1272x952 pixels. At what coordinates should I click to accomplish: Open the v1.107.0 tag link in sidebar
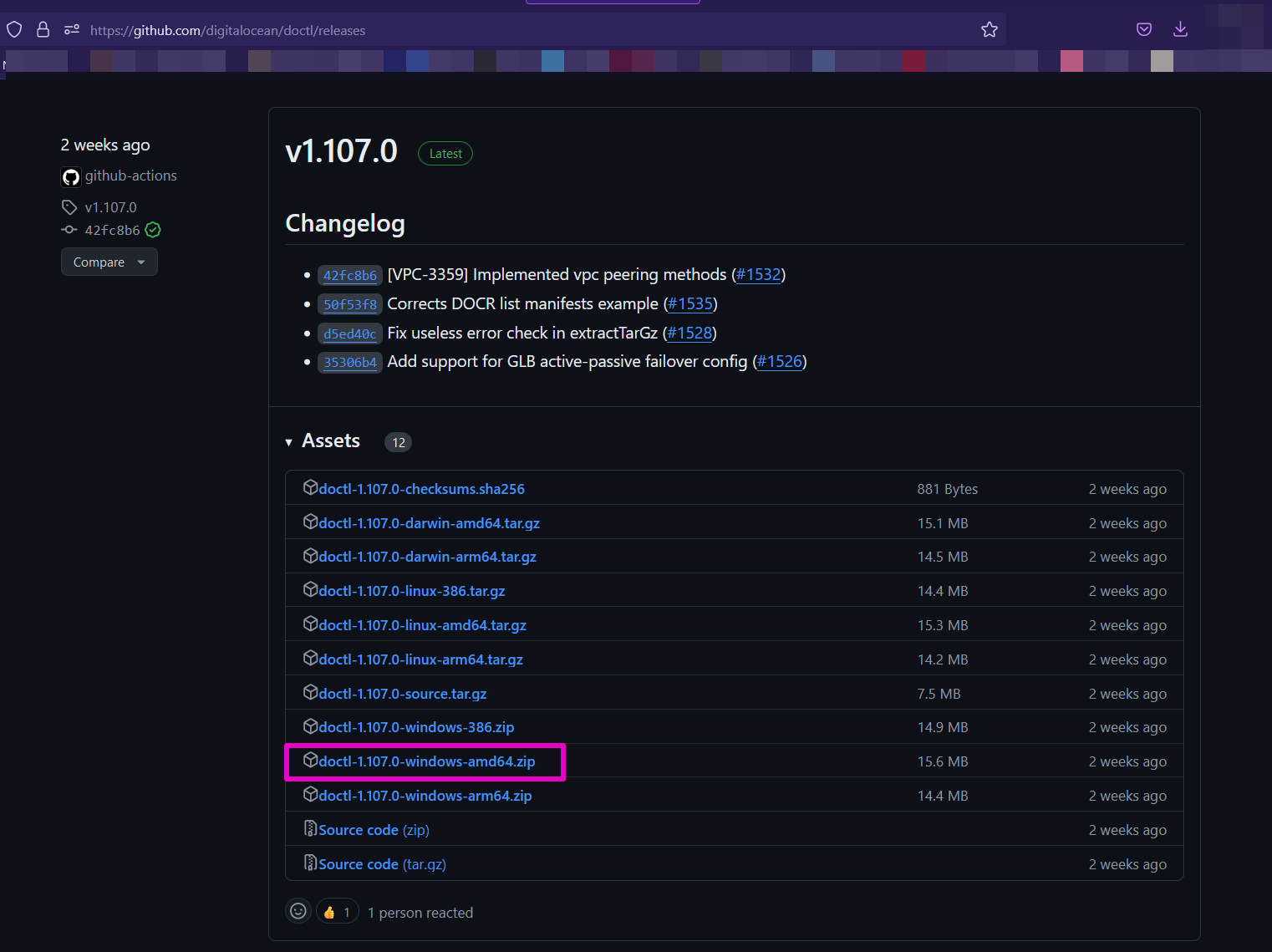(110, 207)
